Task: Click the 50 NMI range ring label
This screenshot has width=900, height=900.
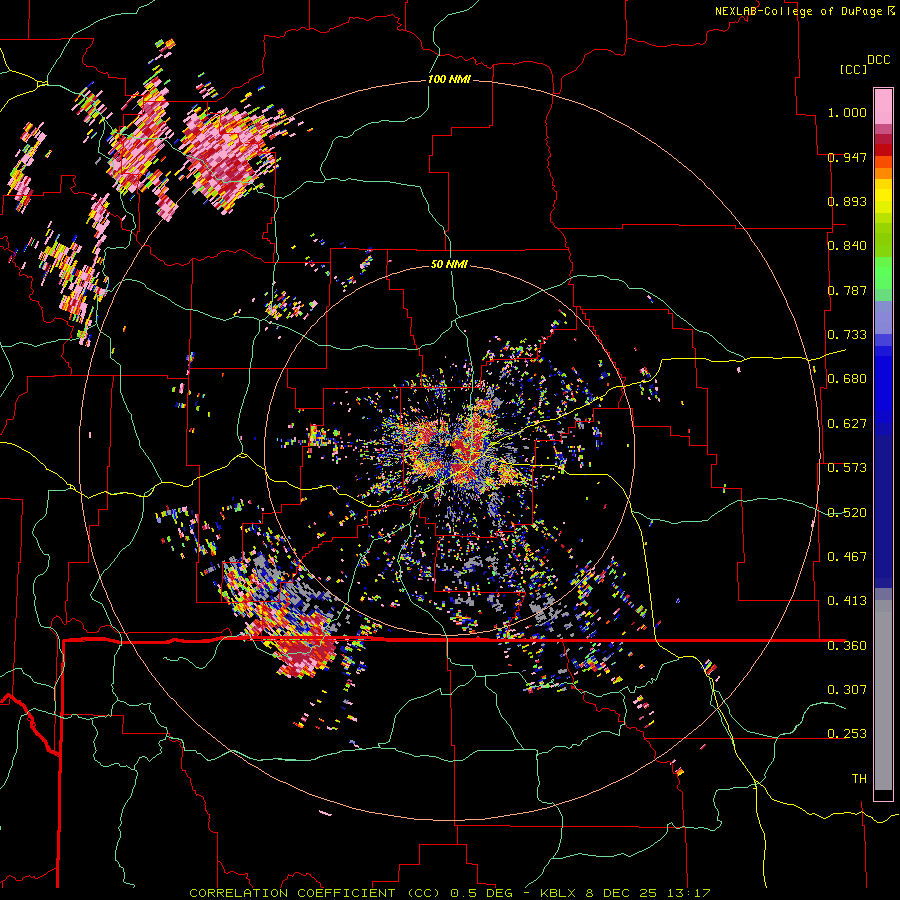Action: point(449,264)
